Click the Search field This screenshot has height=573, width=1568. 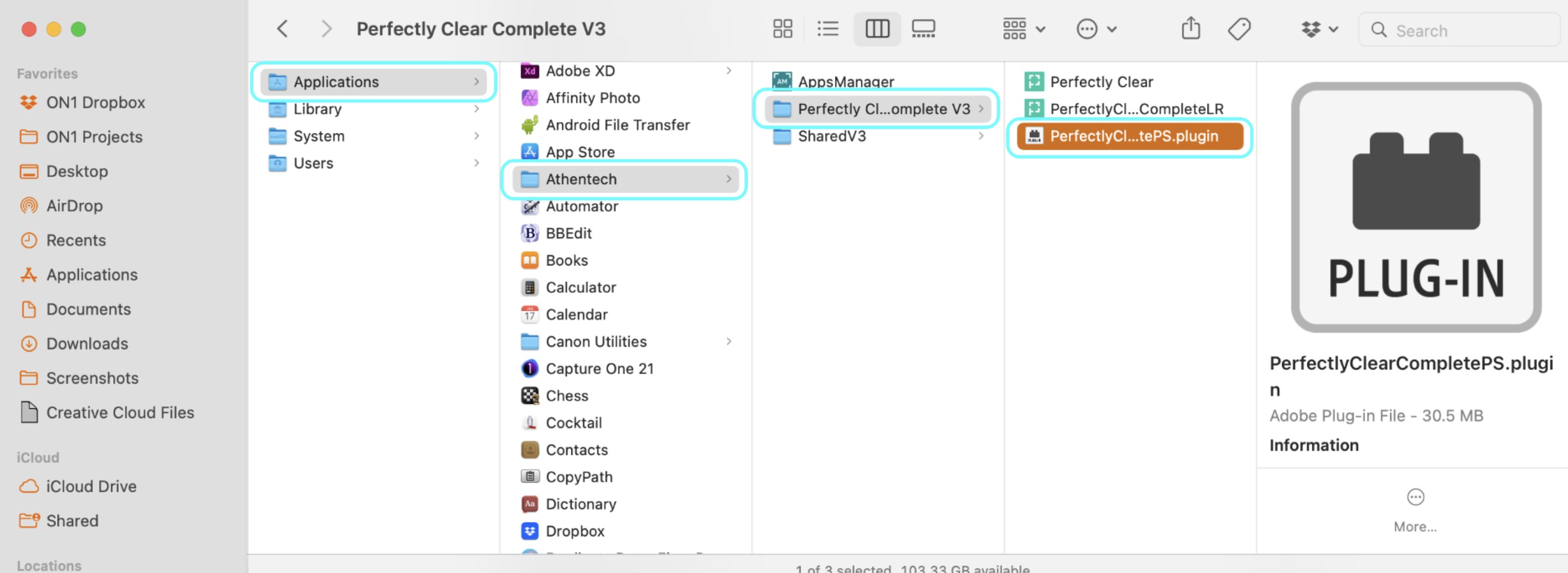click(x=1461, y=30)
